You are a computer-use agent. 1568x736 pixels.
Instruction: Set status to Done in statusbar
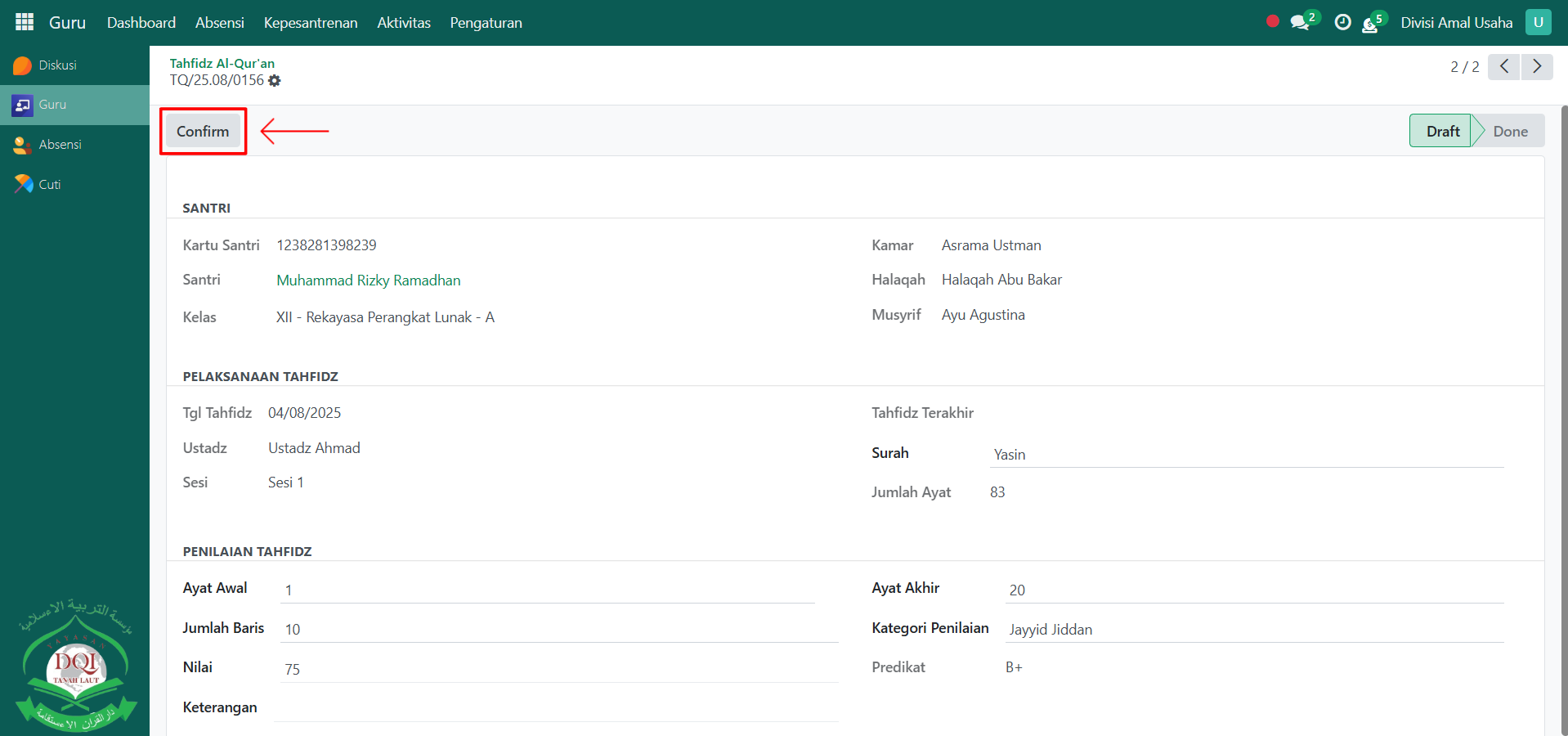pyautogui.click(x=1509, y=132)
